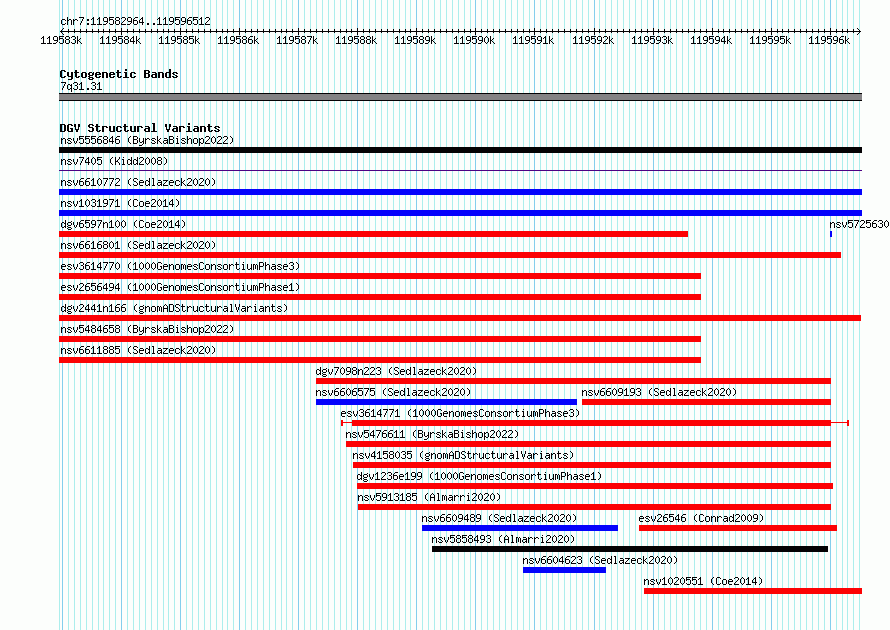890x630 pixels.
Task: Open the nsv7405 (Kidd2008) label
Action: coord(114,161)
